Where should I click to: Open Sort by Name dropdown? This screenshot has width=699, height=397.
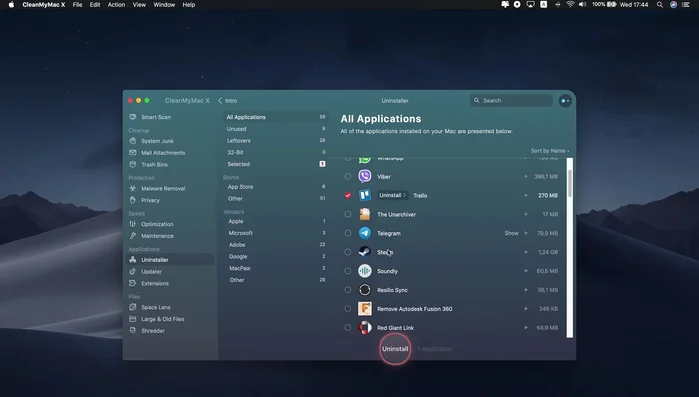550,151
